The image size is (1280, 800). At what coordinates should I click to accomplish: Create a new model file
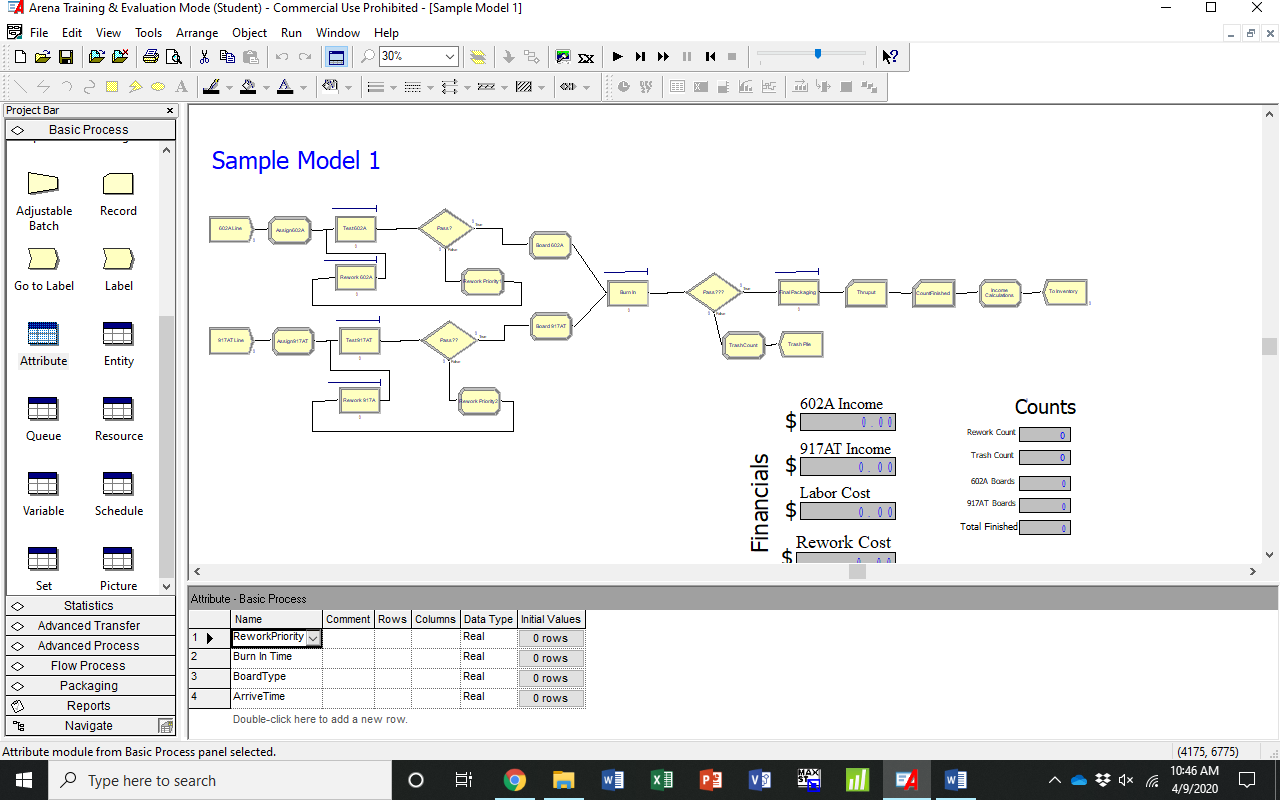pos(20,57)
